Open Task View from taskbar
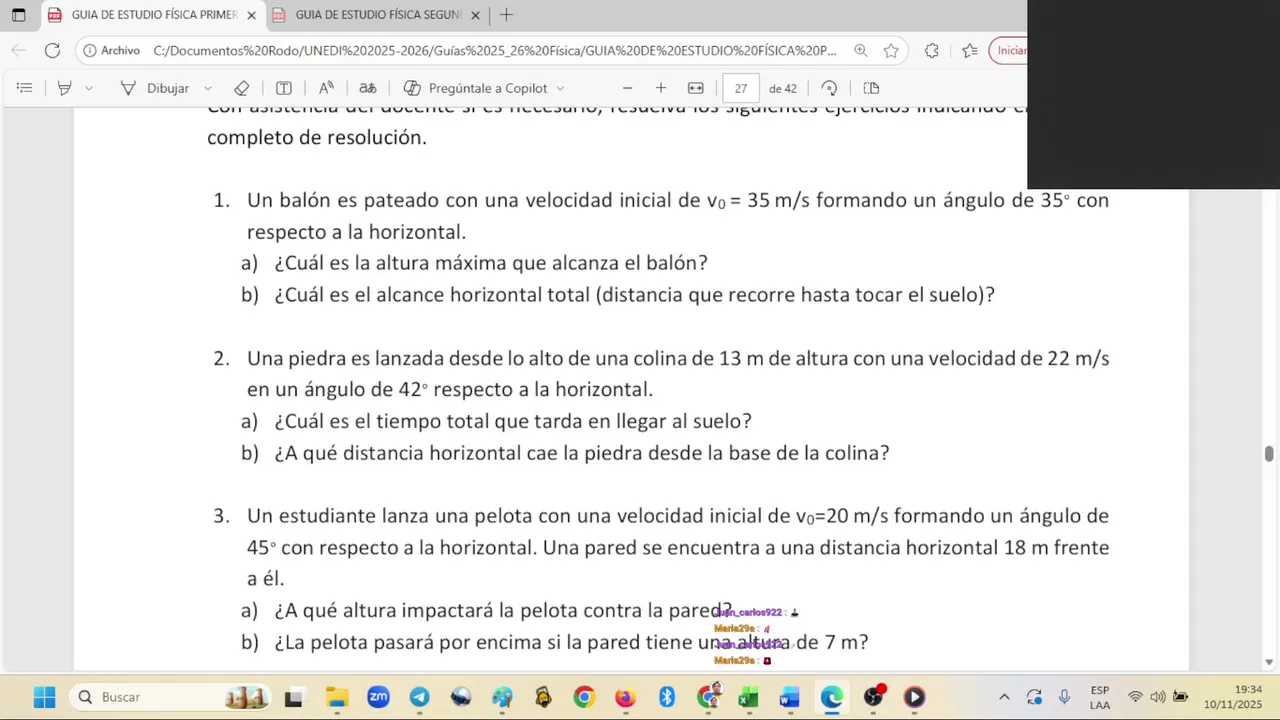The image size is (1280, 720). point(293,697)
